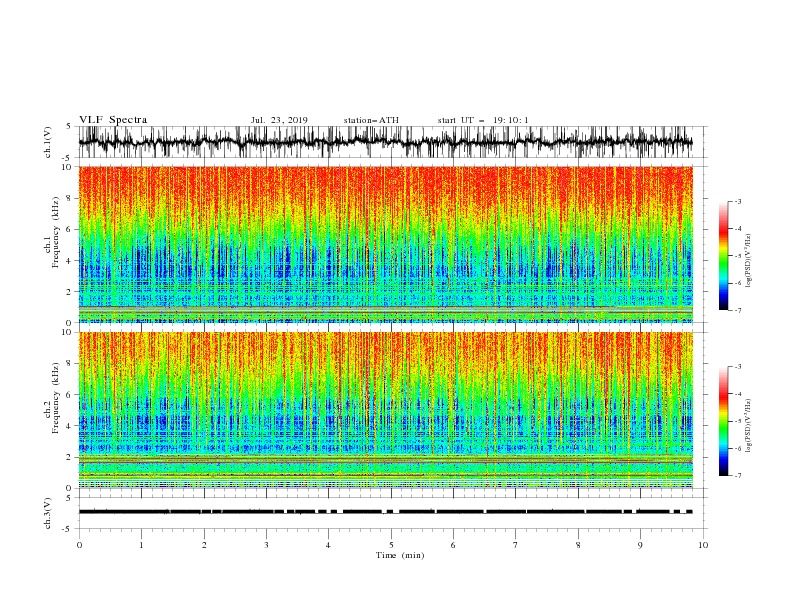Click time axis tick label '8'

[x=578, y=545]
